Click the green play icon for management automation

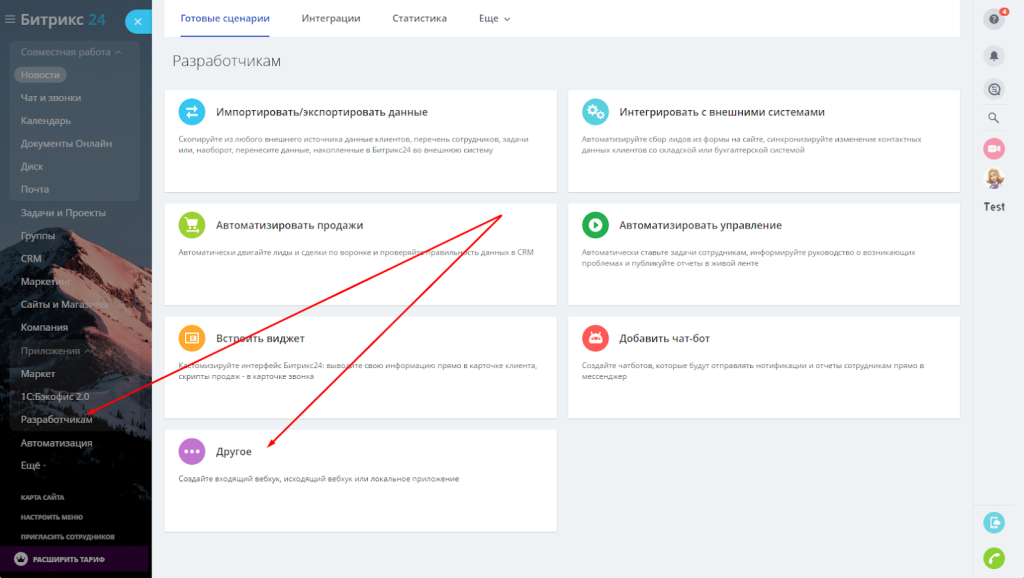[x=595, y=225]
